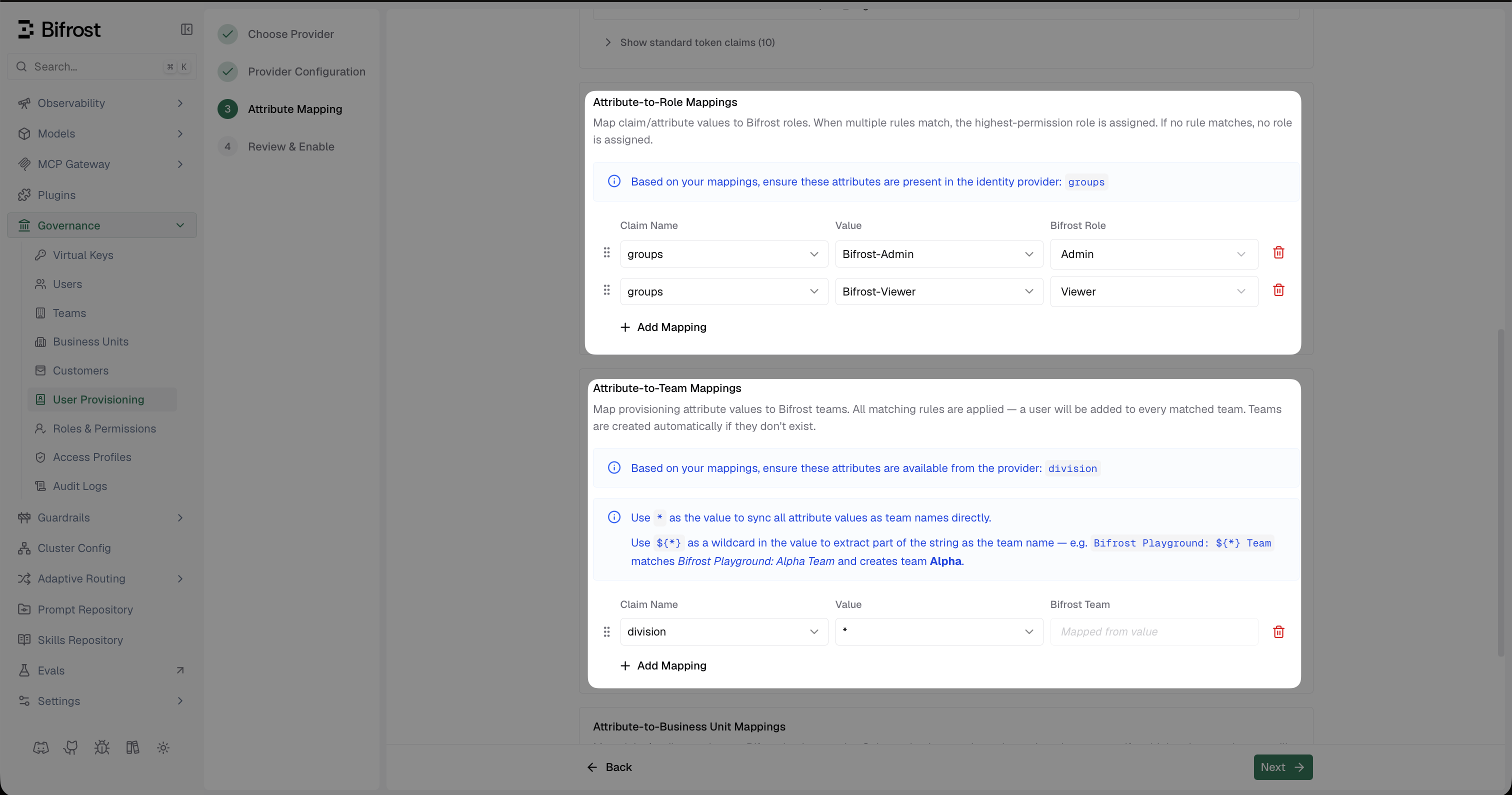The height and width of the screenshot is (795, 1512).
Task: Expand Guardrails menu
Action: [x=101, y=517]
